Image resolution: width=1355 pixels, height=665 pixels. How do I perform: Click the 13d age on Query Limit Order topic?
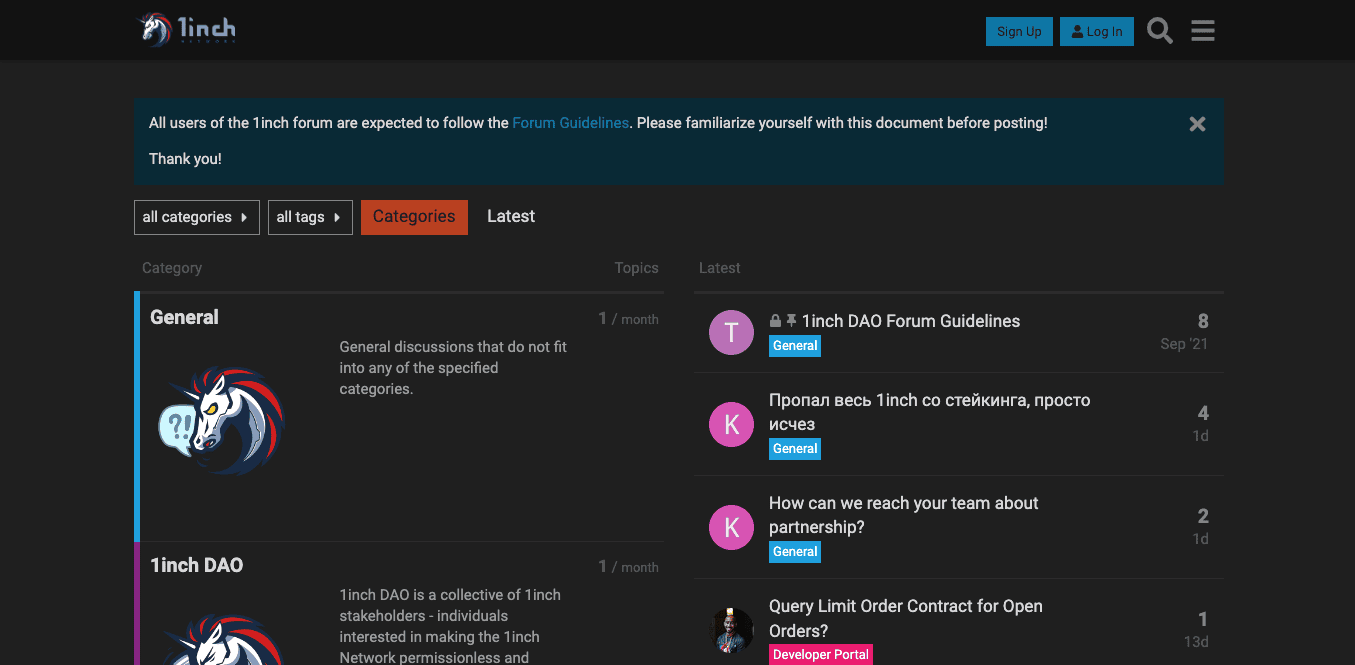1196,642
